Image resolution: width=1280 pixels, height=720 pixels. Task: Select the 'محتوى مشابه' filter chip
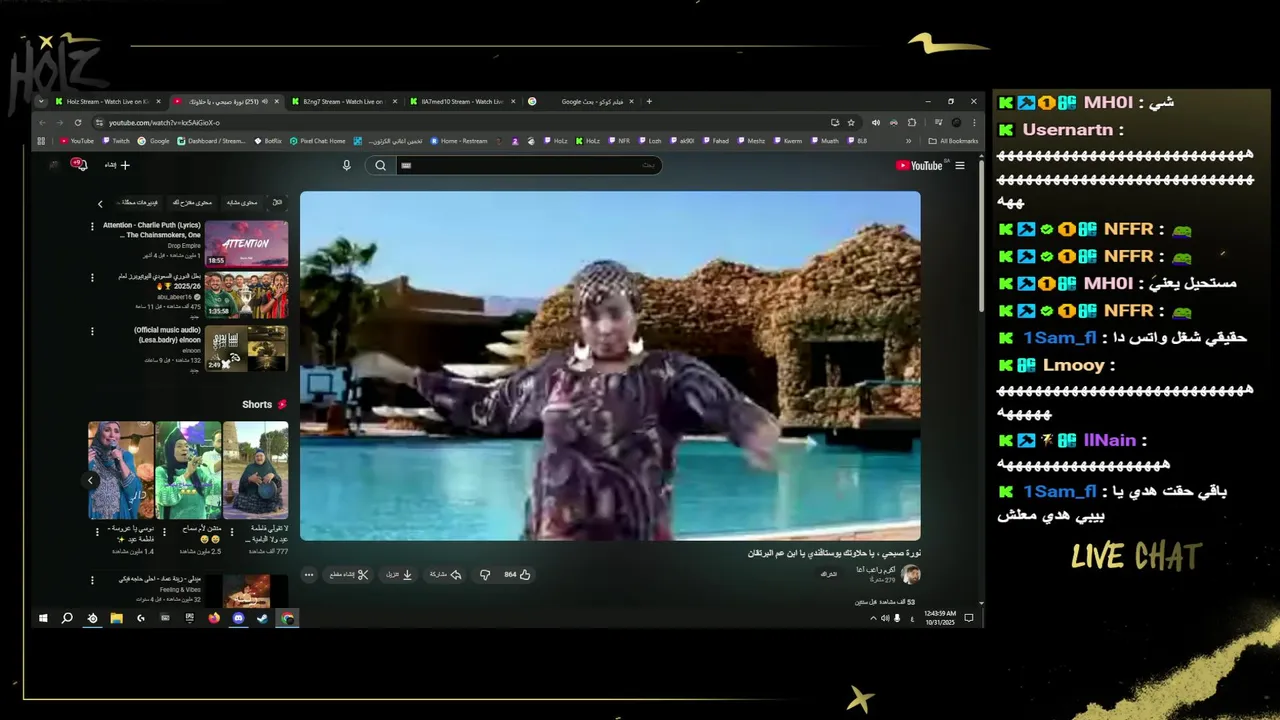coord(241,202)
